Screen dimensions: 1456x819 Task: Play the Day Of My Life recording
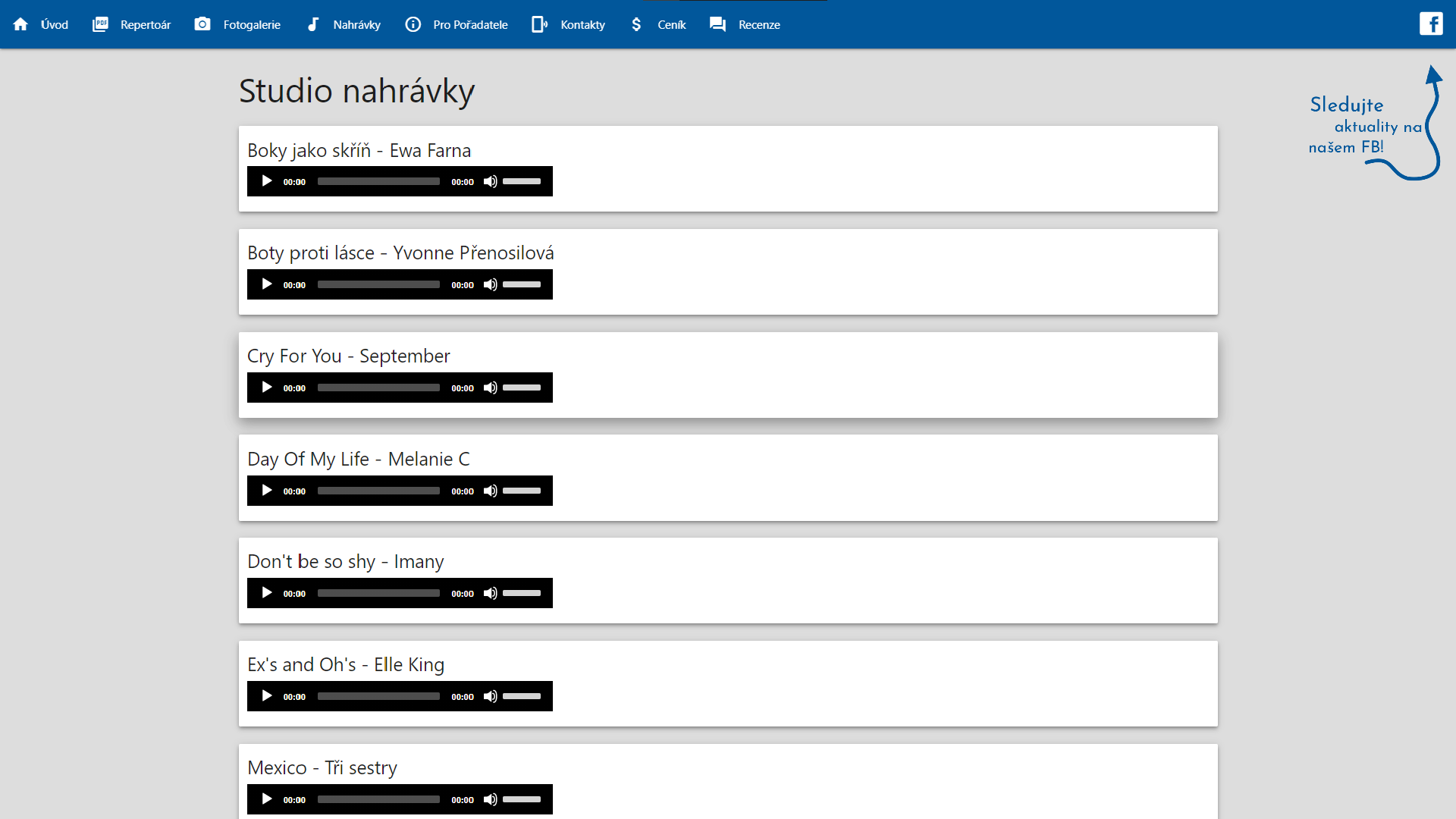pyautogui.click(x=267, y=491)
